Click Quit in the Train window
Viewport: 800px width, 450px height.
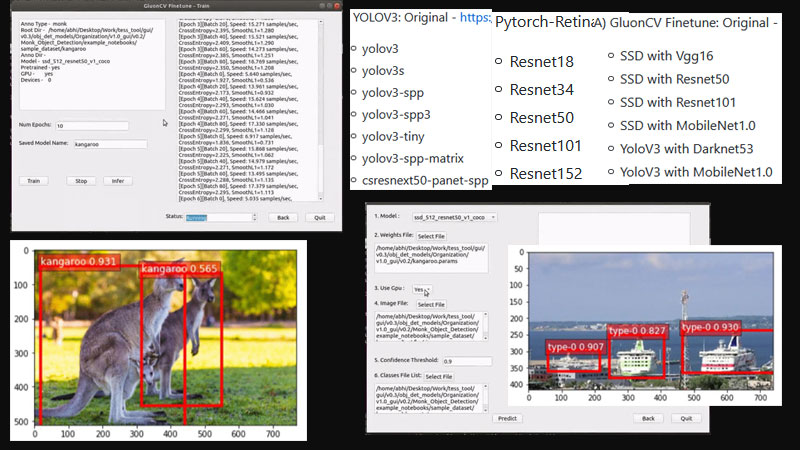pyautogui.click(x=319, y=217)
